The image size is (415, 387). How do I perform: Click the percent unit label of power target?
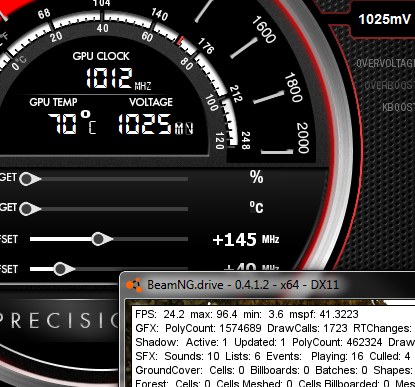click(256, 177)
